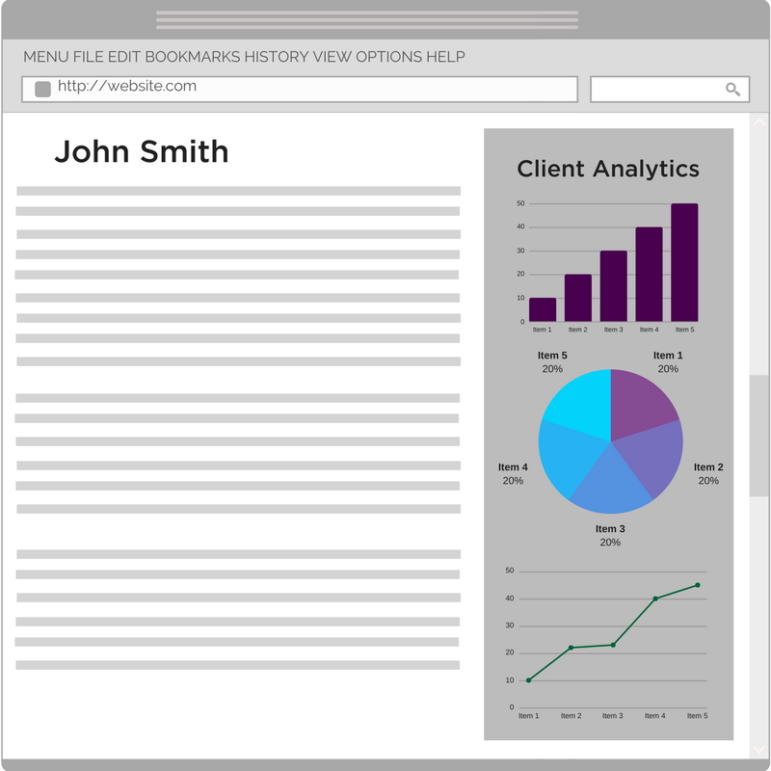Open the HISTORY menu
771x771 pixels.
tap(276, 57)
